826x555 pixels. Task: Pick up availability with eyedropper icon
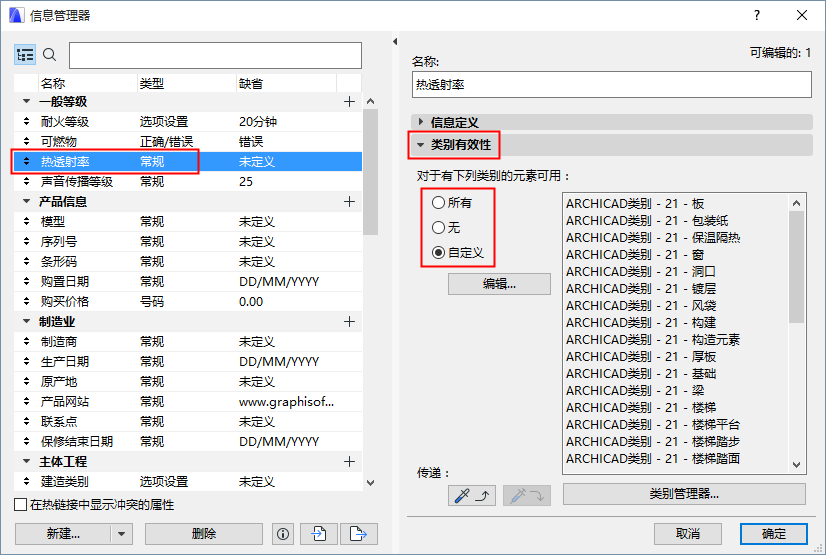[x=472, y=495]
